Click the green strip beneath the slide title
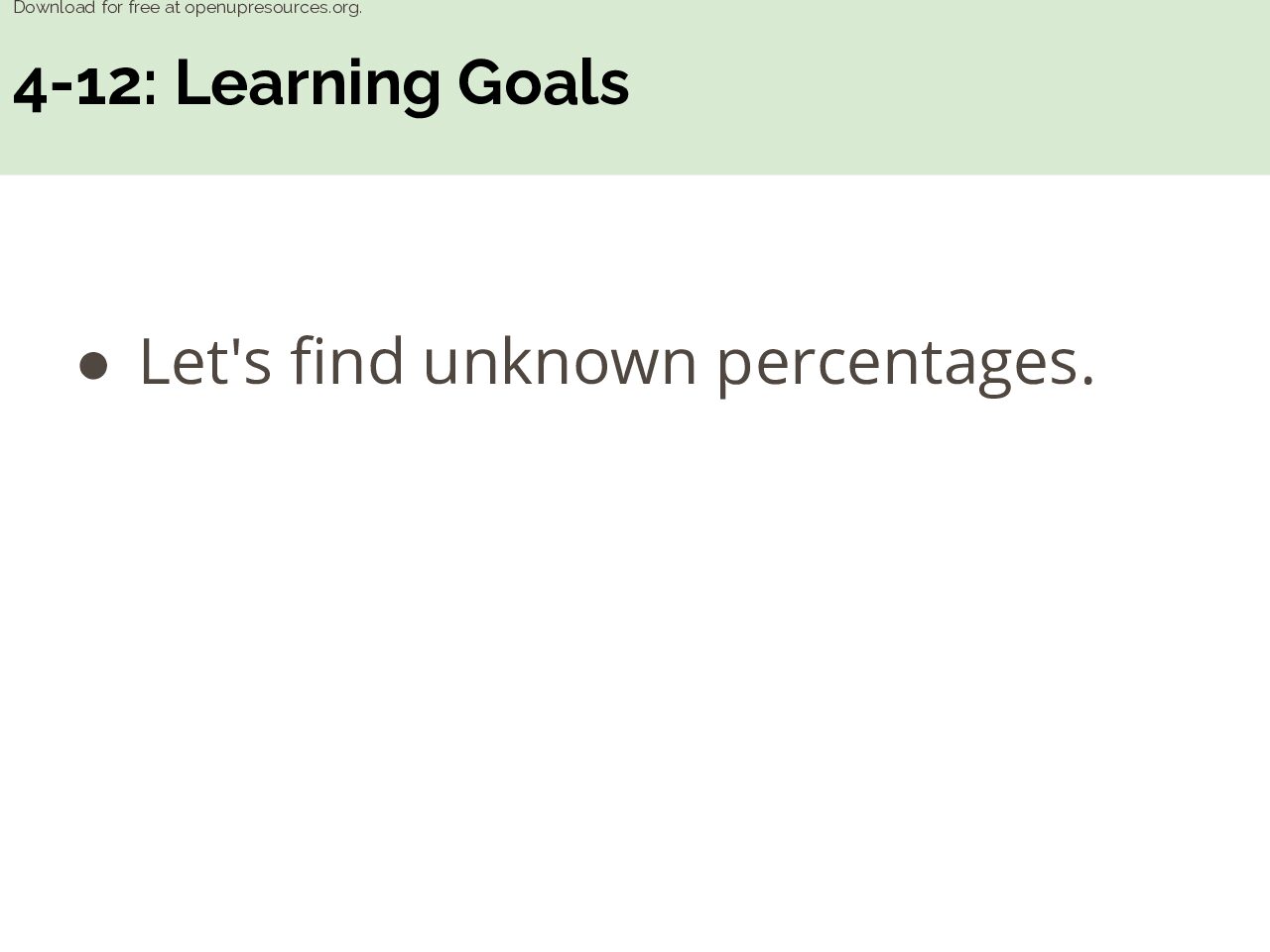1270x952 pixels. 635,149
